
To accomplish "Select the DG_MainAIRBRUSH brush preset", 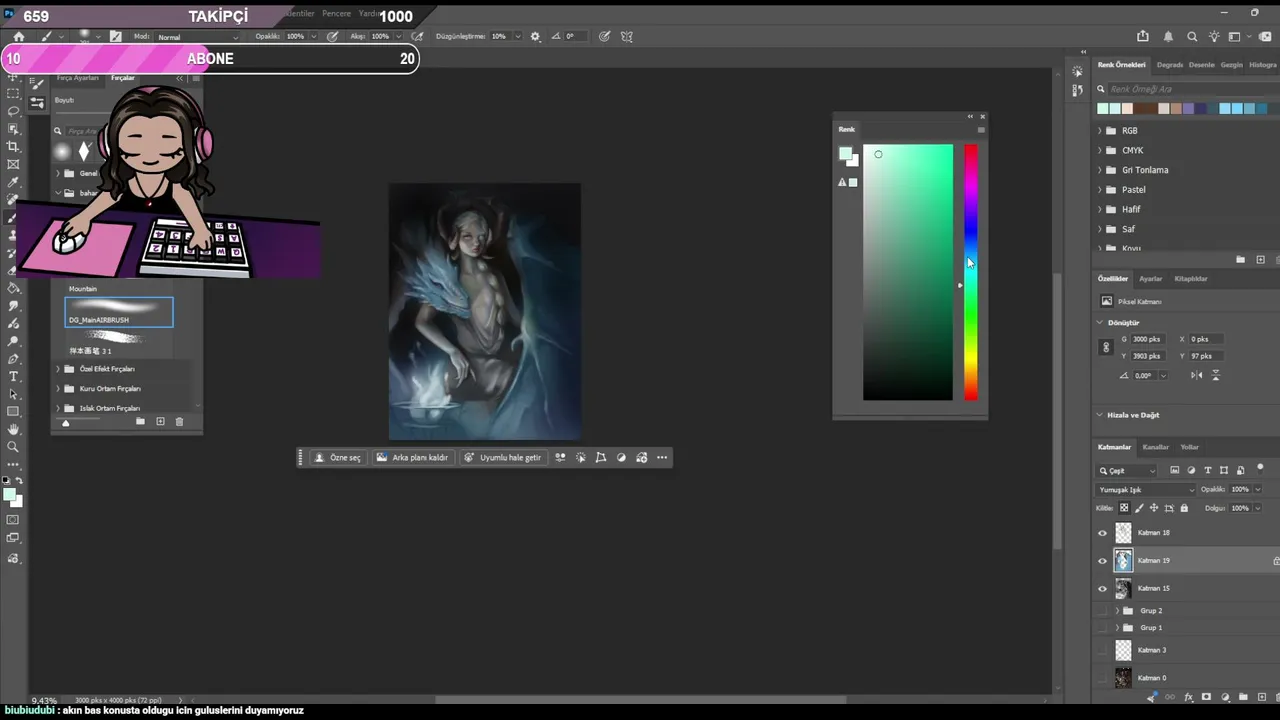I will tap(119, 312).
